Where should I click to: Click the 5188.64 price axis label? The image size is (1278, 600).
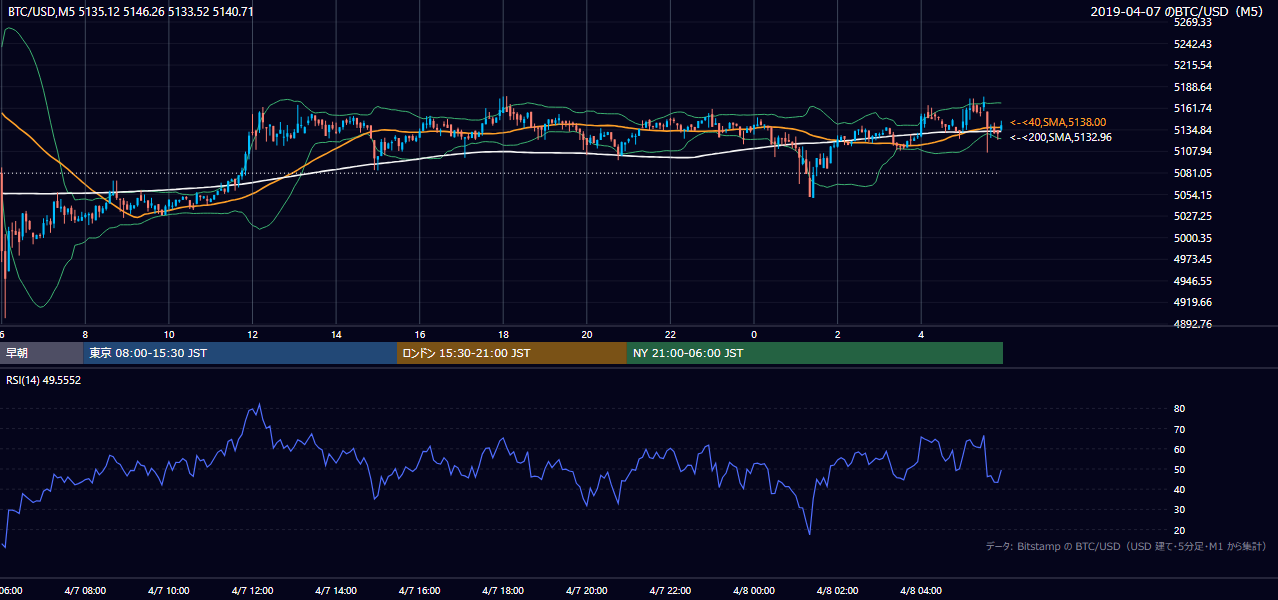1194,87
